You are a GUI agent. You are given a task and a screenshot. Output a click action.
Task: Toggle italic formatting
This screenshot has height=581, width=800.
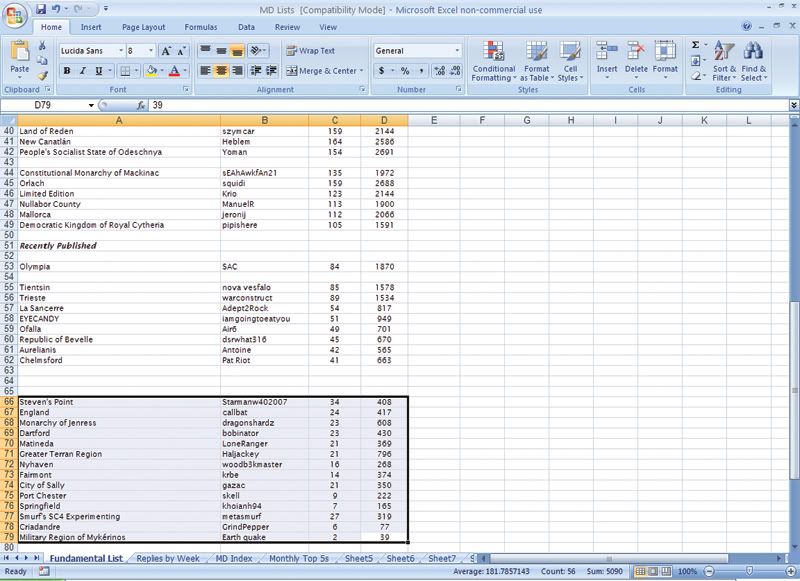[82, 71]
